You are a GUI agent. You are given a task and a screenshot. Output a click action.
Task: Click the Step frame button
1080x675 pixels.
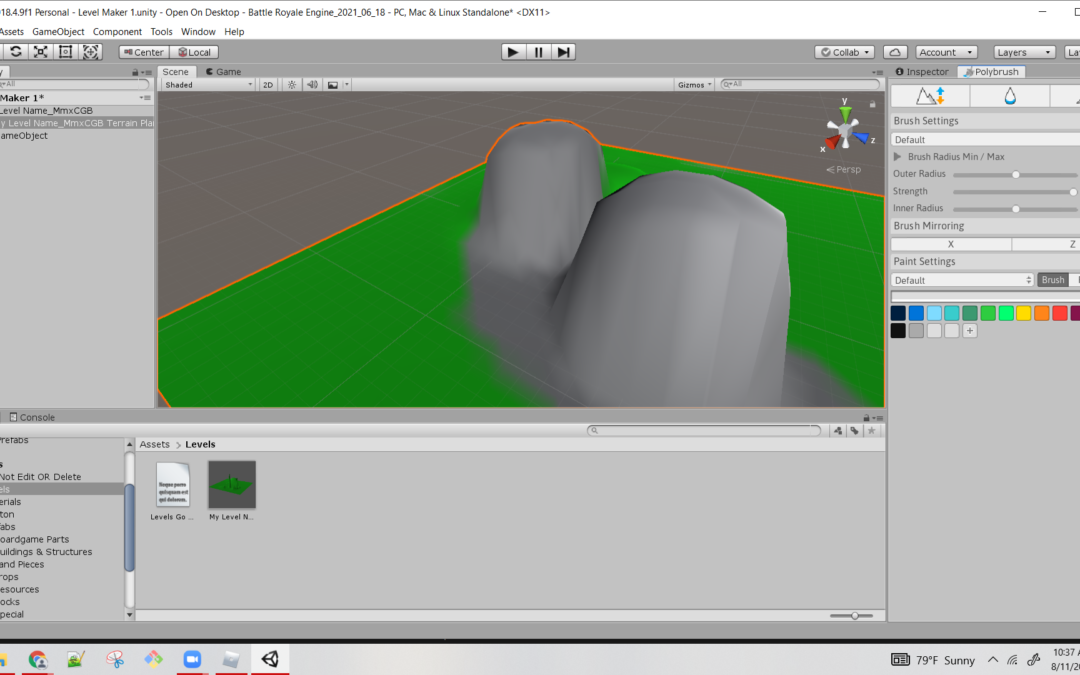point(563,52)
